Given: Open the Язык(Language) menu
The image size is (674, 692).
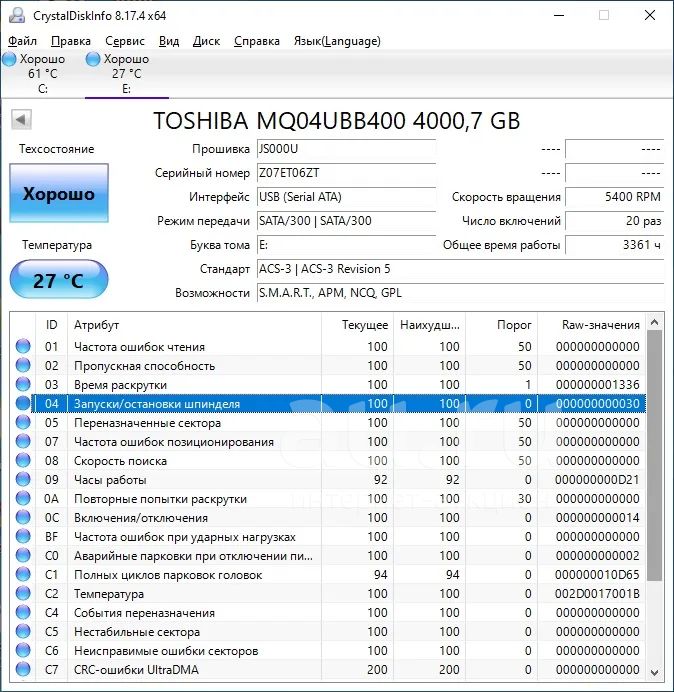Looking at the screenshot, I should point(337,41).
